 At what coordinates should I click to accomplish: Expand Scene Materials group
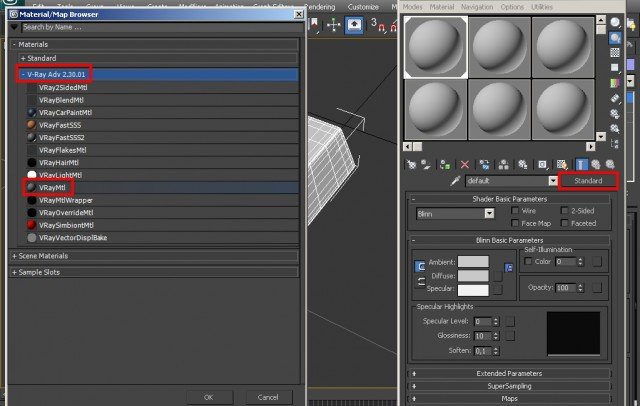coord(14,256)
